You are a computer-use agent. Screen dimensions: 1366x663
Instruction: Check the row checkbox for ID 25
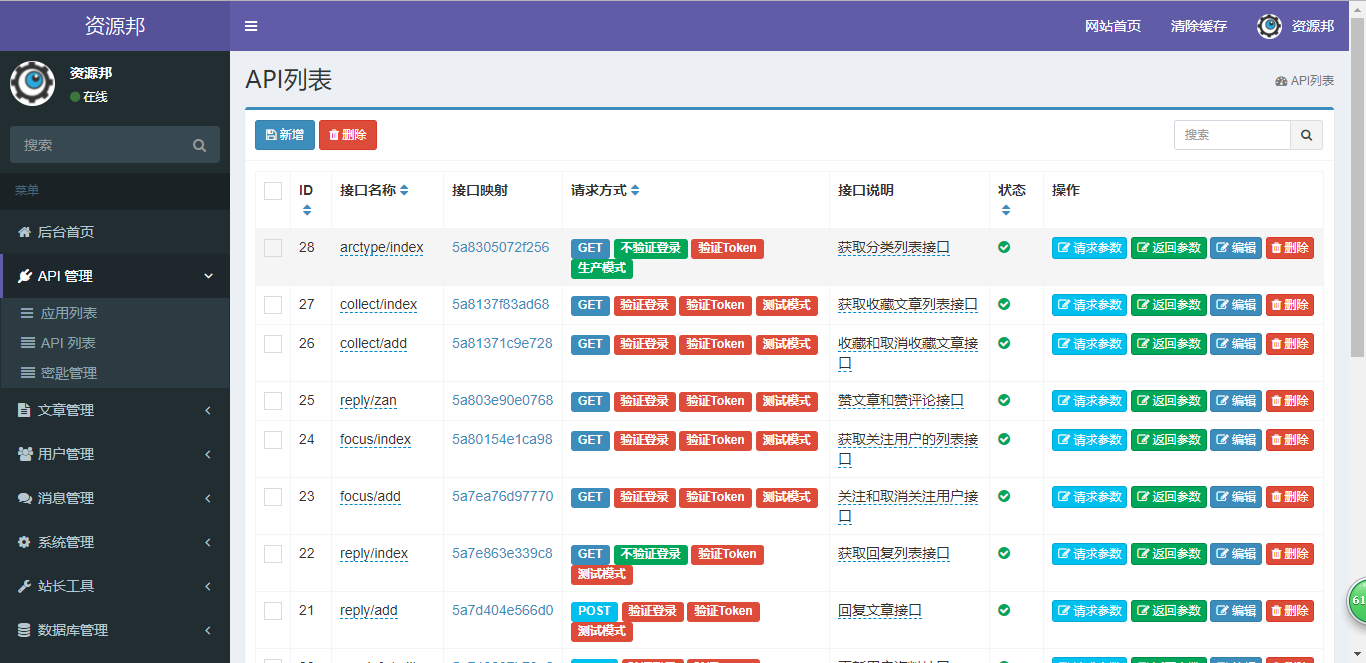click(x=273, y=401)
